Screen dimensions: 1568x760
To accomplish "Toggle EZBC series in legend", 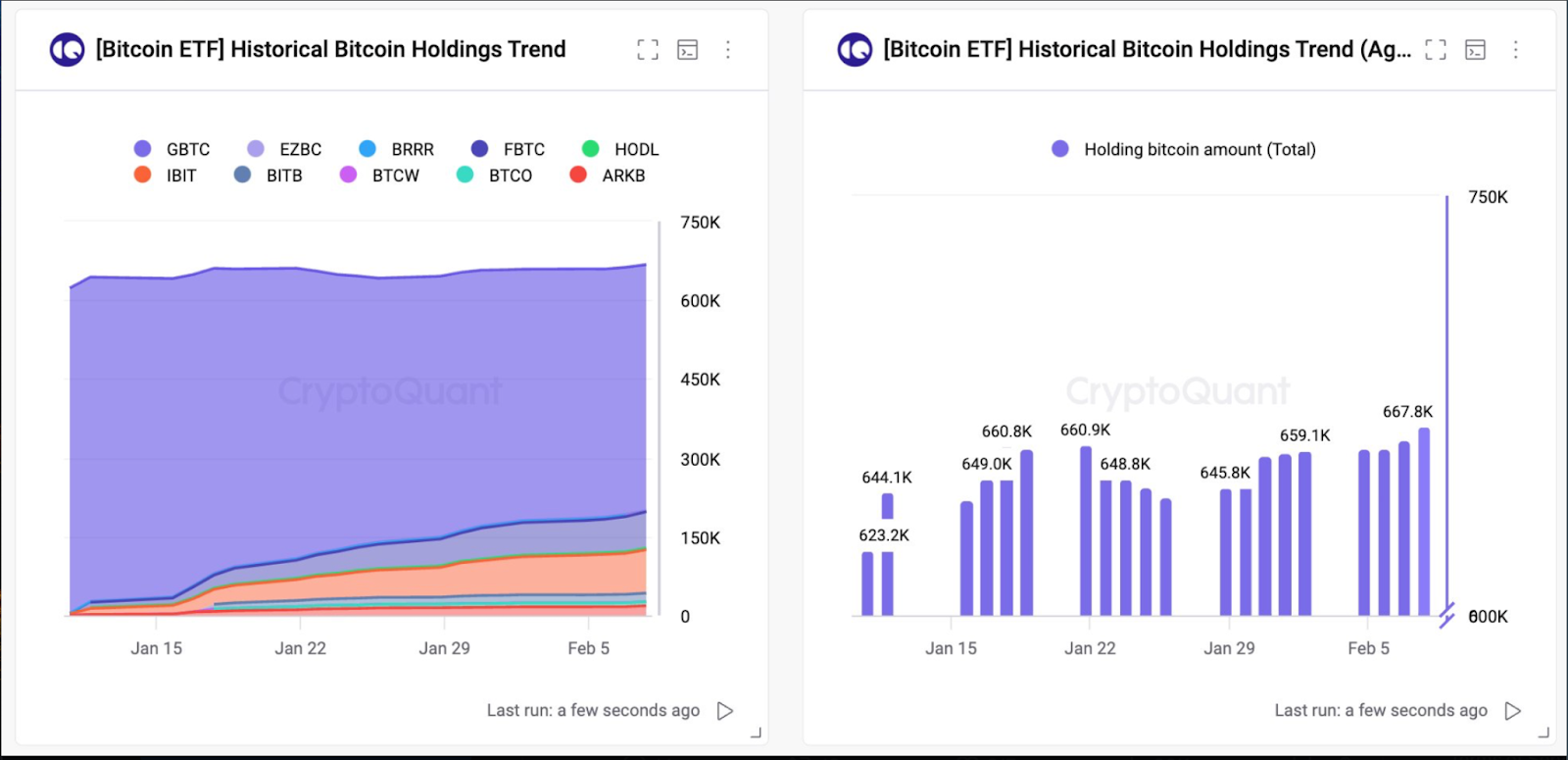I will click(284, 149).
